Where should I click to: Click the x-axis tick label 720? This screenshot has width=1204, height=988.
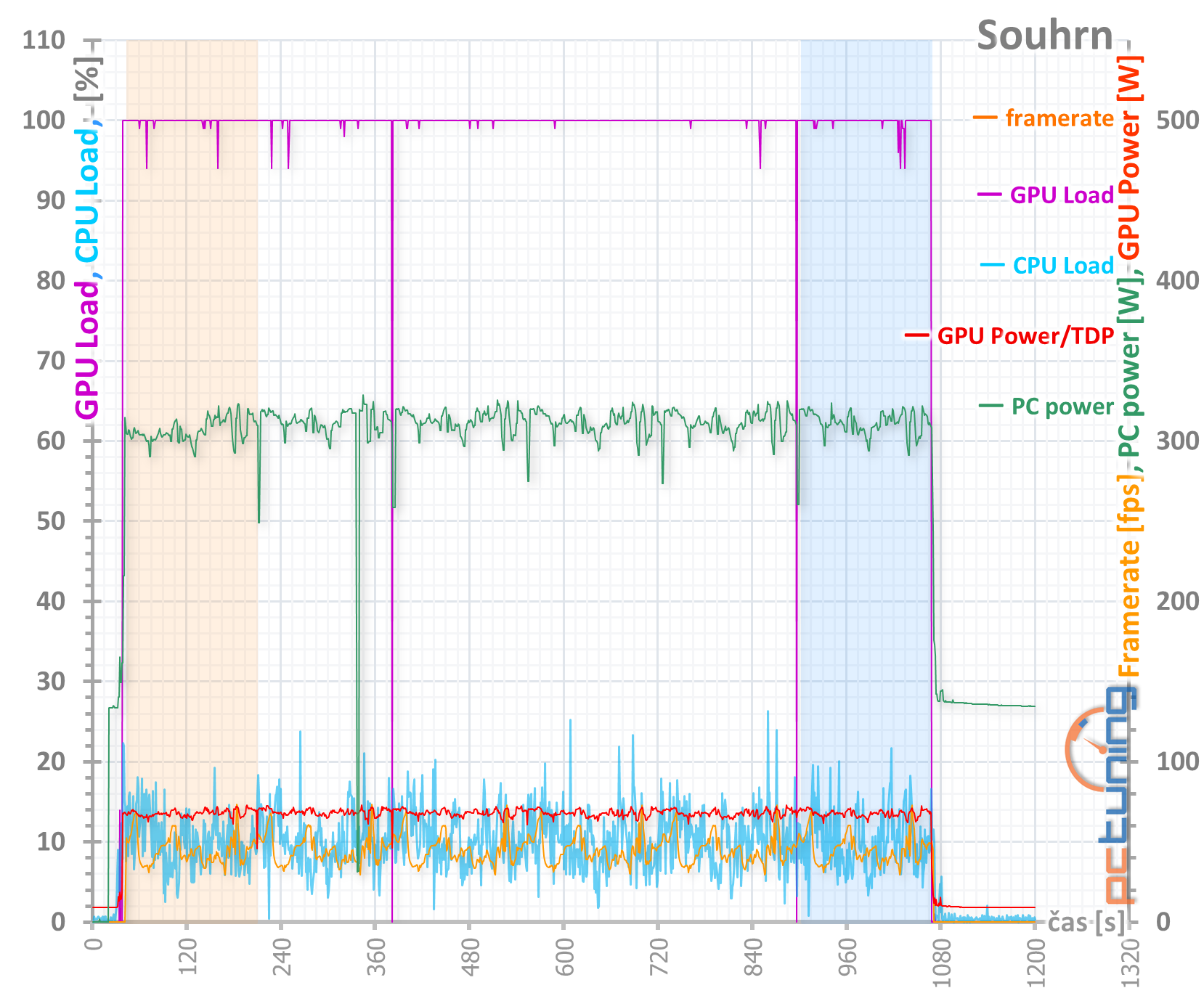coord(659,958)
